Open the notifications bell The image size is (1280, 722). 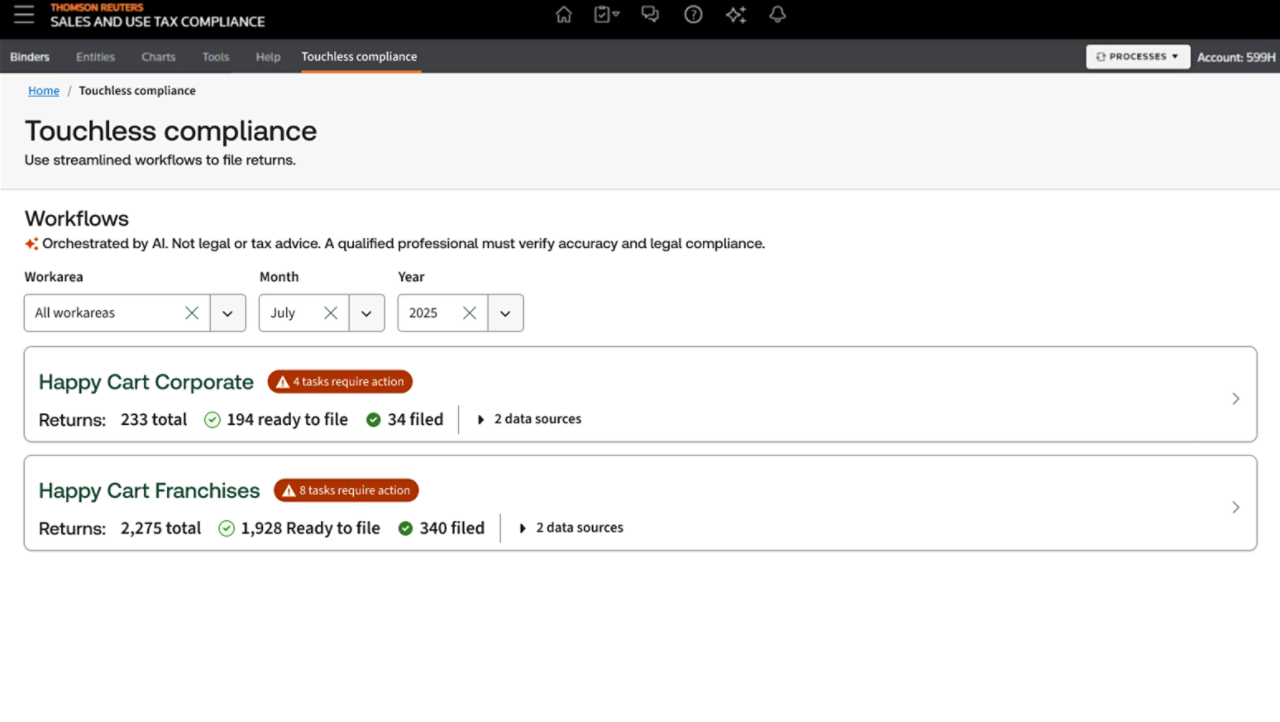[777, 15]
